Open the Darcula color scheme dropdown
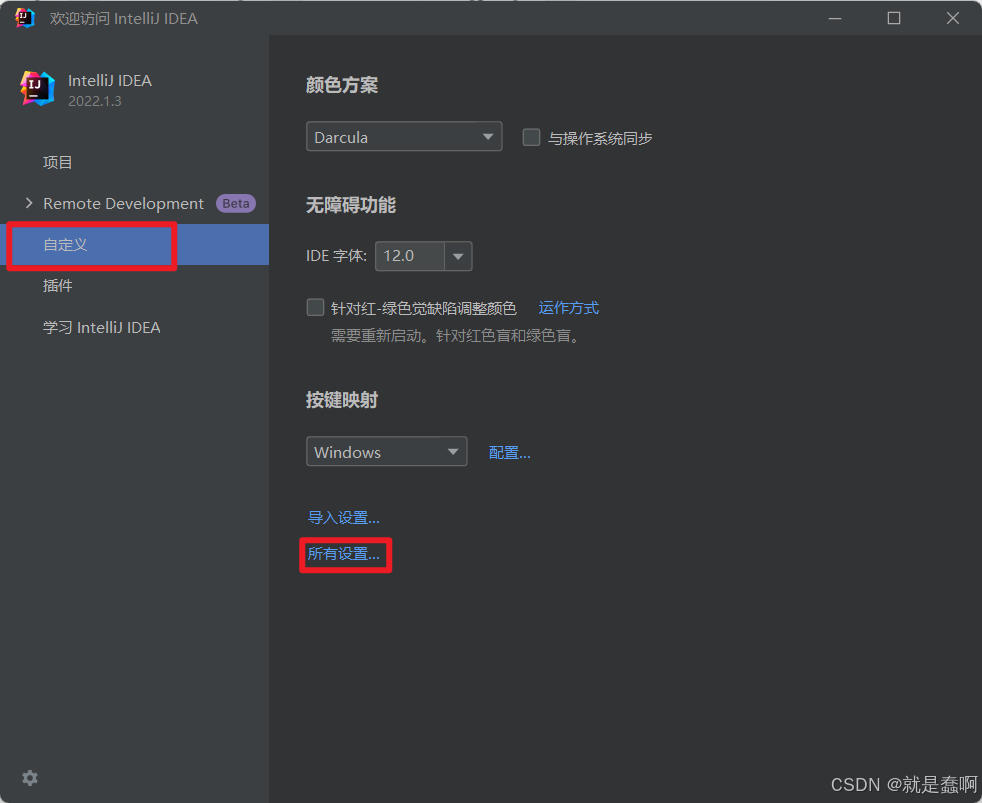Image resolution: width=982 pixels, height=803 pixels. point(404,137)
